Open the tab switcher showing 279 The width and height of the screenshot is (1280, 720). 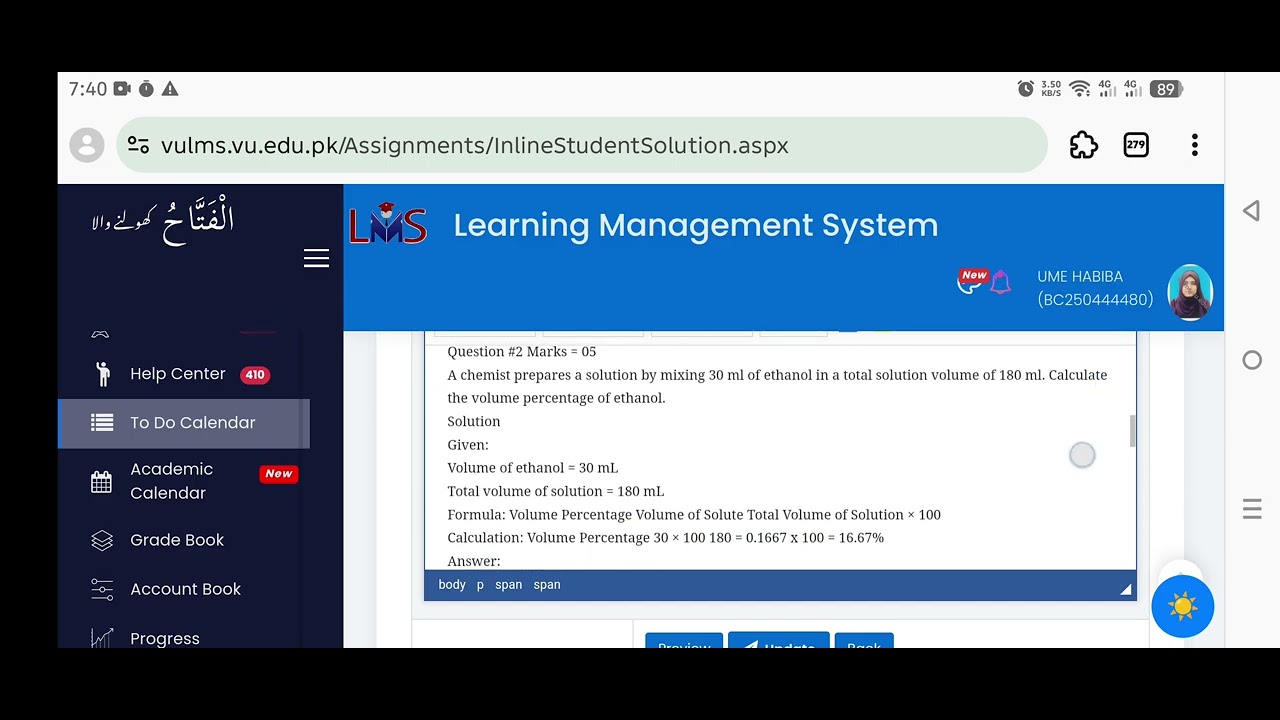[x=1136, y=145]
